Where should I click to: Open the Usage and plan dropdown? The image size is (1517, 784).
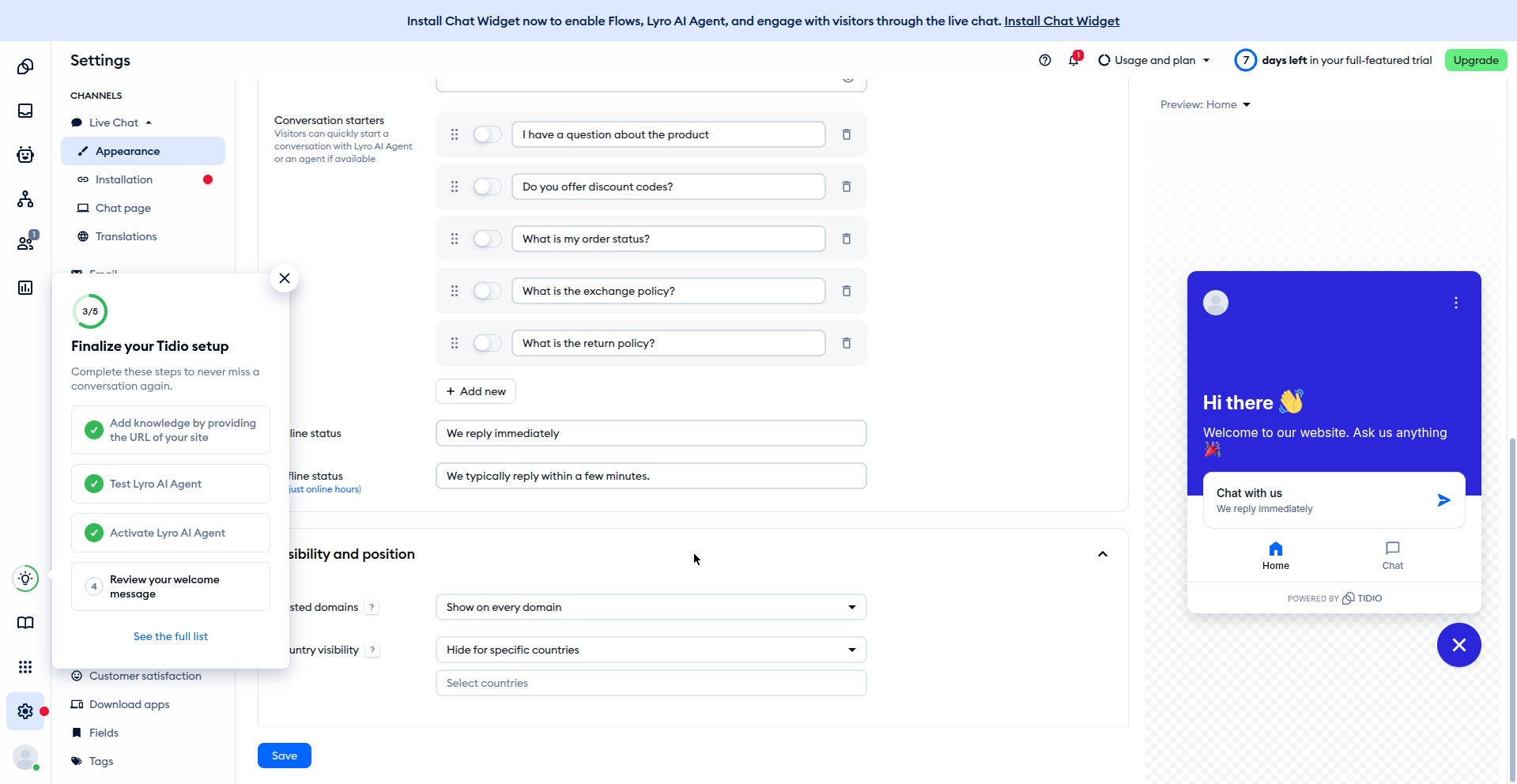1154,60
